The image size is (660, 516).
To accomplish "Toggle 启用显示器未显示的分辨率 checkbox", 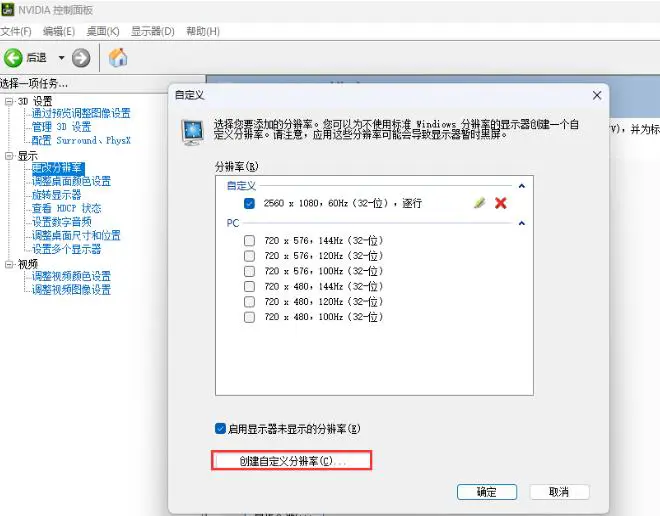I will pyautogui.click(x=220, y=428).
